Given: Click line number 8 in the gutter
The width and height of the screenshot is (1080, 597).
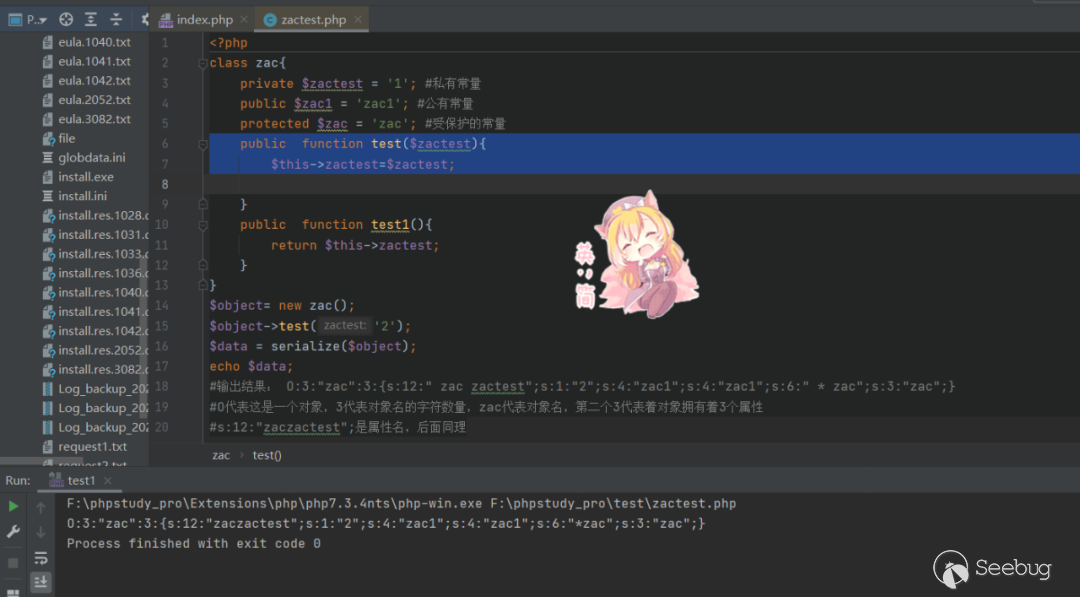Looking at the screenshot, I should pyautogui.click(x=165, y=185).
